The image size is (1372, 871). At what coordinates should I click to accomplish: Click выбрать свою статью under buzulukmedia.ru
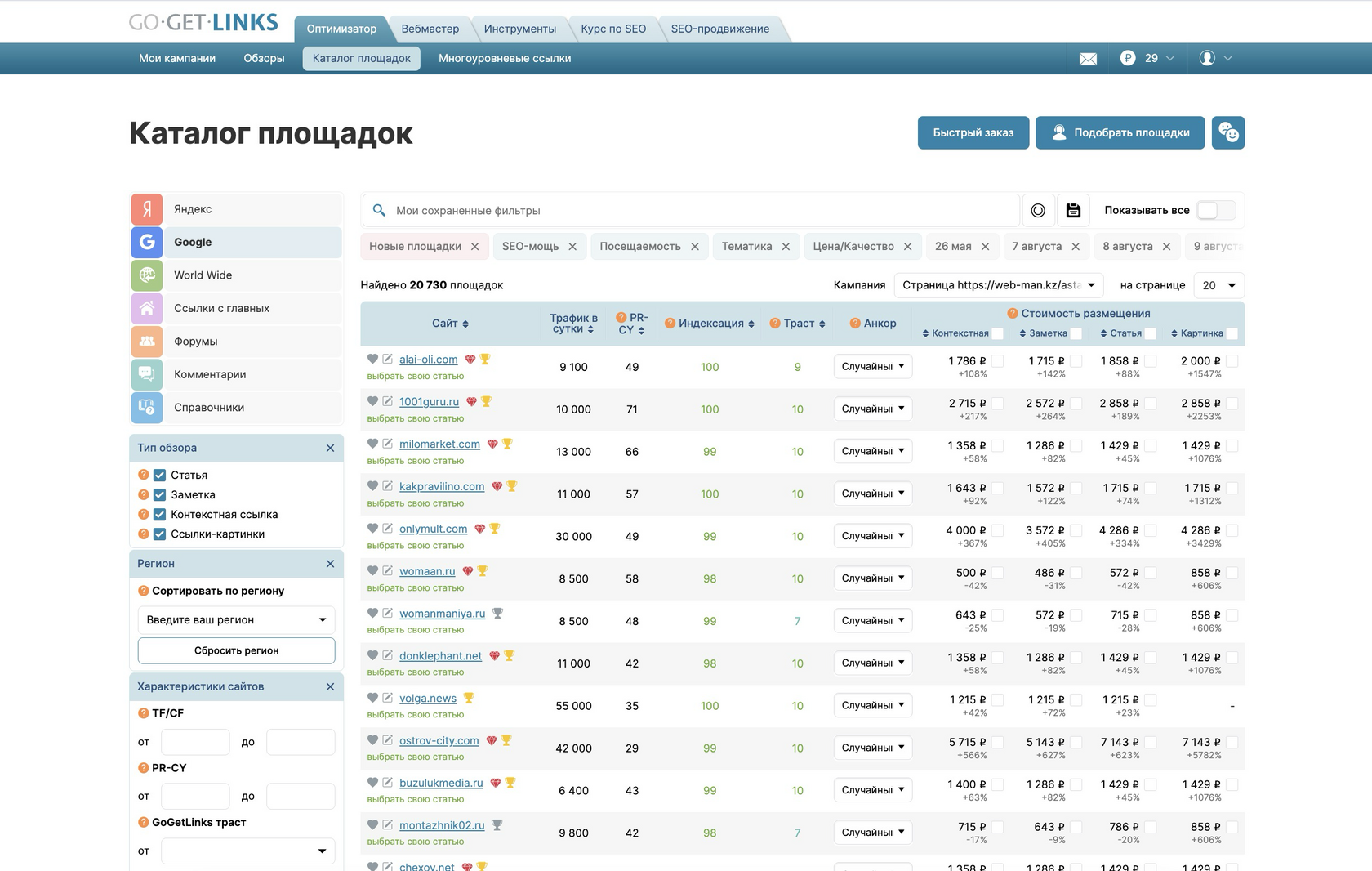(x=416, y=799)
